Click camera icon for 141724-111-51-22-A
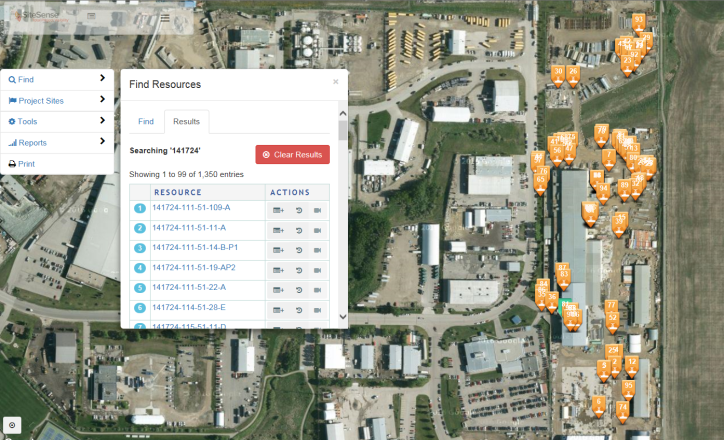This screenshot has width=724, height=440. coord(318,290)
